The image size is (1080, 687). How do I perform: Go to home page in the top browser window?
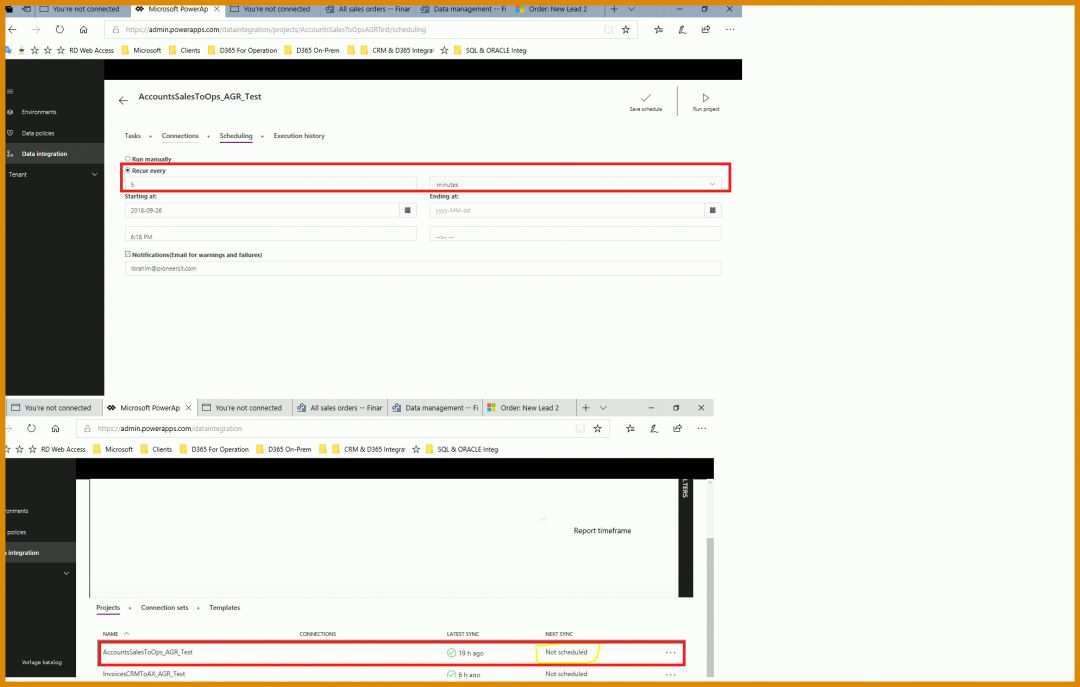point(83,30)
